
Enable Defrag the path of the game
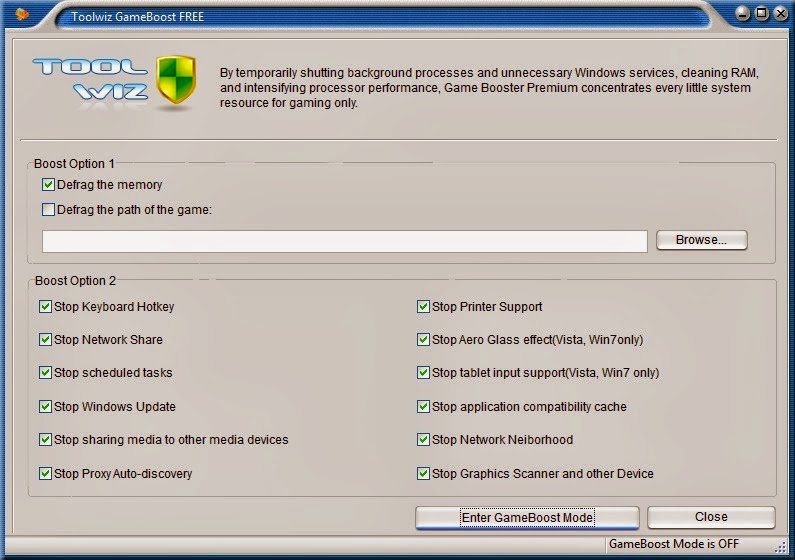click(48, 209)
